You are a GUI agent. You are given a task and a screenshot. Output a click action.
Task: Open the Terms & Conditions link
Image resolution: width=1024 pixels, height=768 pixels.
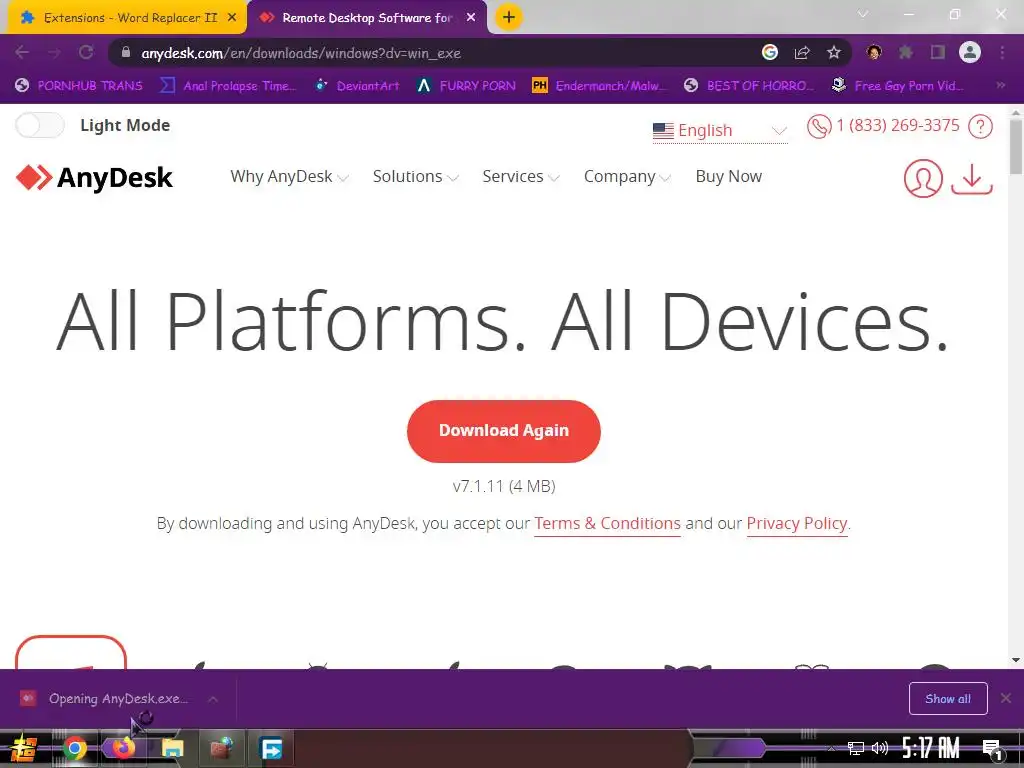click(x=607, y=523)
